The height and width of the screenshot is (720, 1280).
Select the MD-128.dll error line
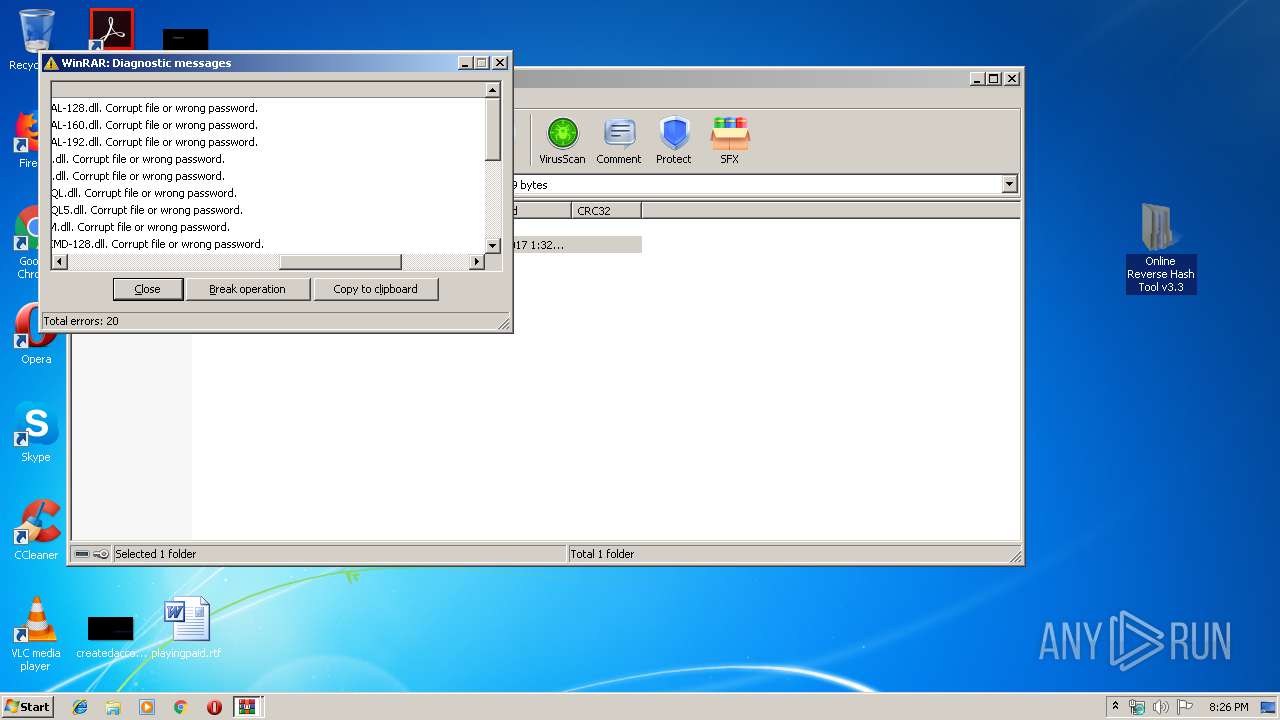158,244
